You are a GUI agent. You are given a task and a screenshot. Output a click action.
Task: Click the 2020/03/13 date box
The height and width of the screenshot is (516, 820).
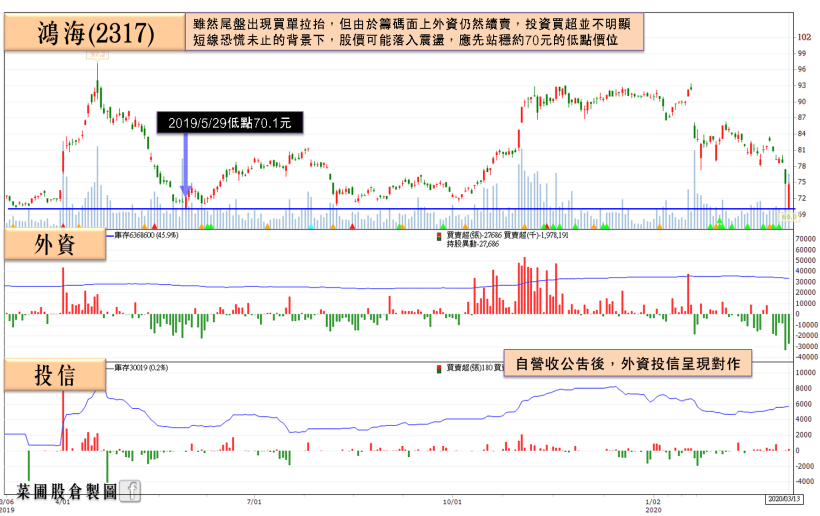coord(784,499)
